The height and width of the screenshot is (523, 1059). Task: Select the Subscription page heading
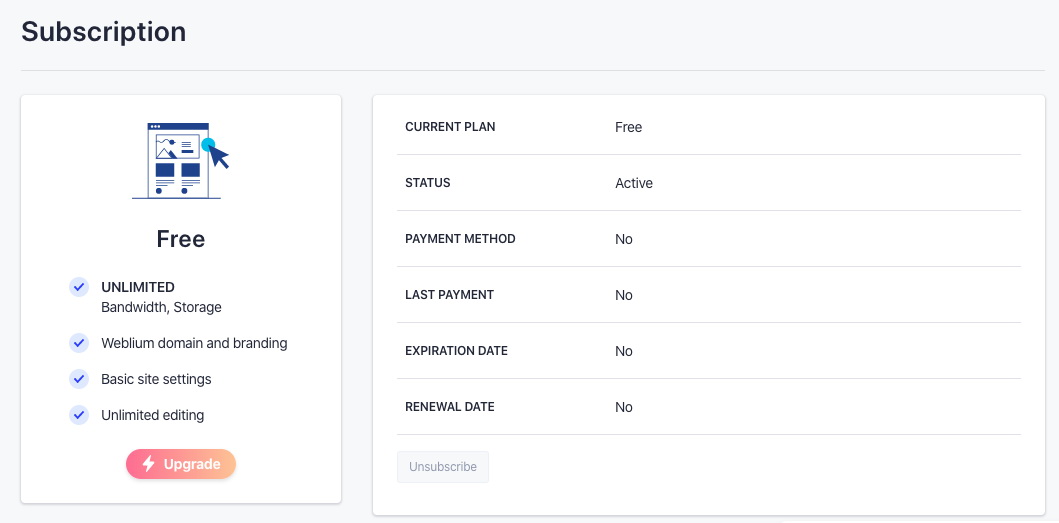(x=104, y=31)
